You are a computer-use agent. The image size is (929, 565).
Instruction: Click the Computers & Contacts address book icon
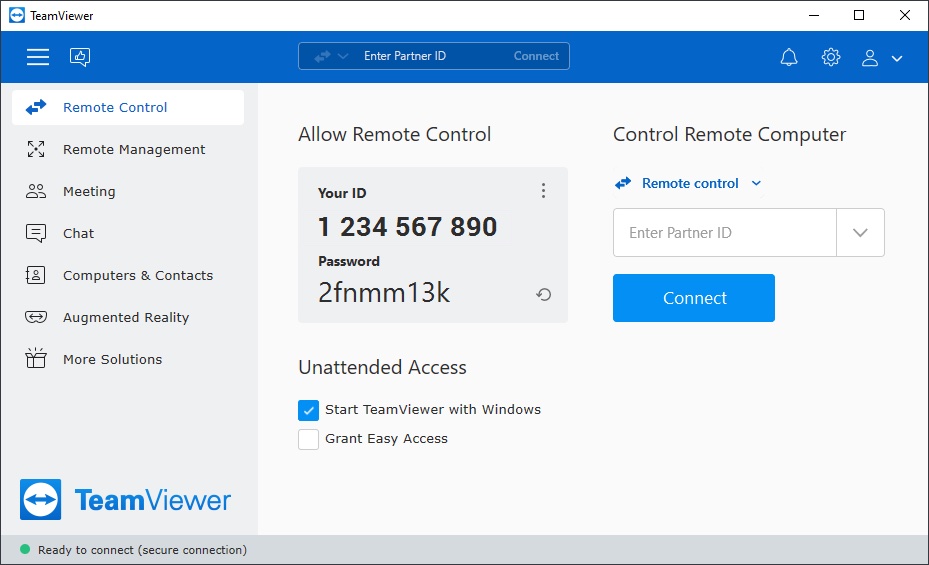pyautogui.click(x=36, y=275)
